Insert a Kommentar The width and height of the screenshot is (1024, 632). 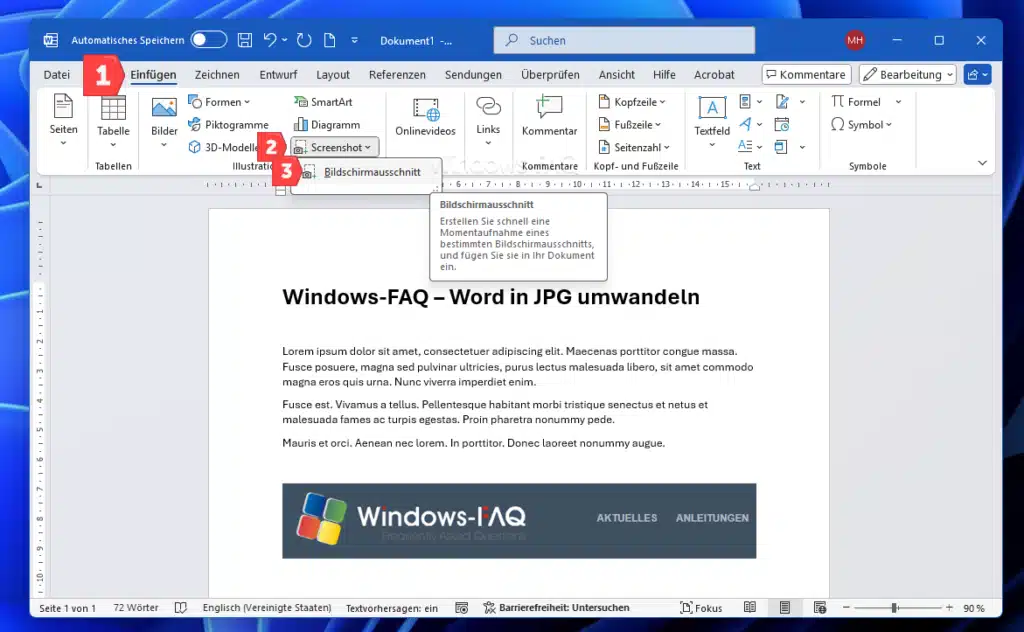[x=549, y=116]
